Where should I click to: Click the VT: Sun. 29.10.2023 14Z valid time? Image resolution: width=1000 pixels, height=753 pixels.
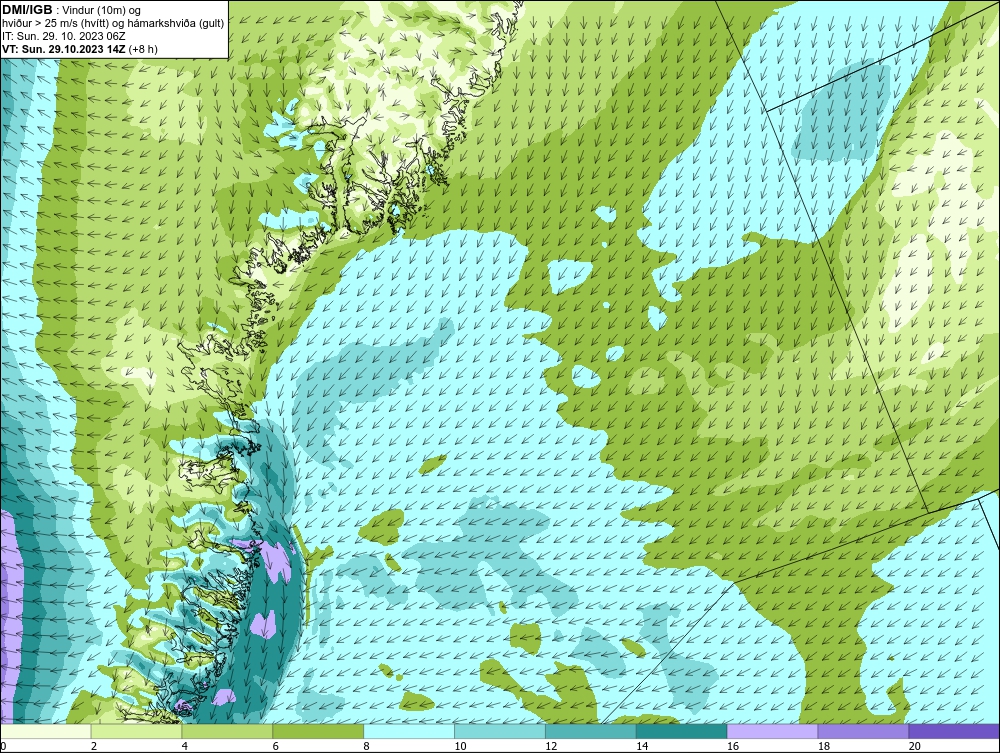(64, 48)
